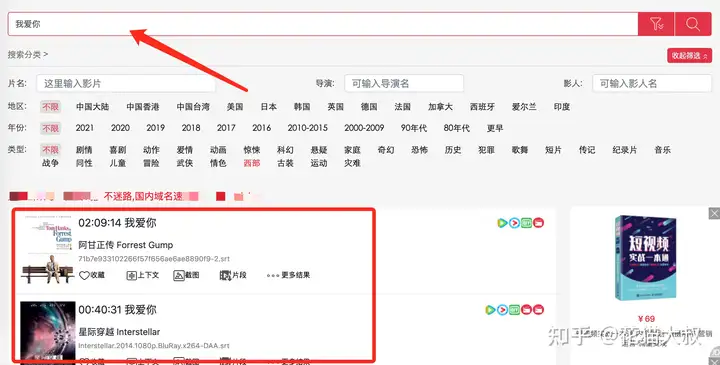This screenshot has height=365, width=720.
Task: Choose the 90年代 decade
Action: tap(414, 128)
